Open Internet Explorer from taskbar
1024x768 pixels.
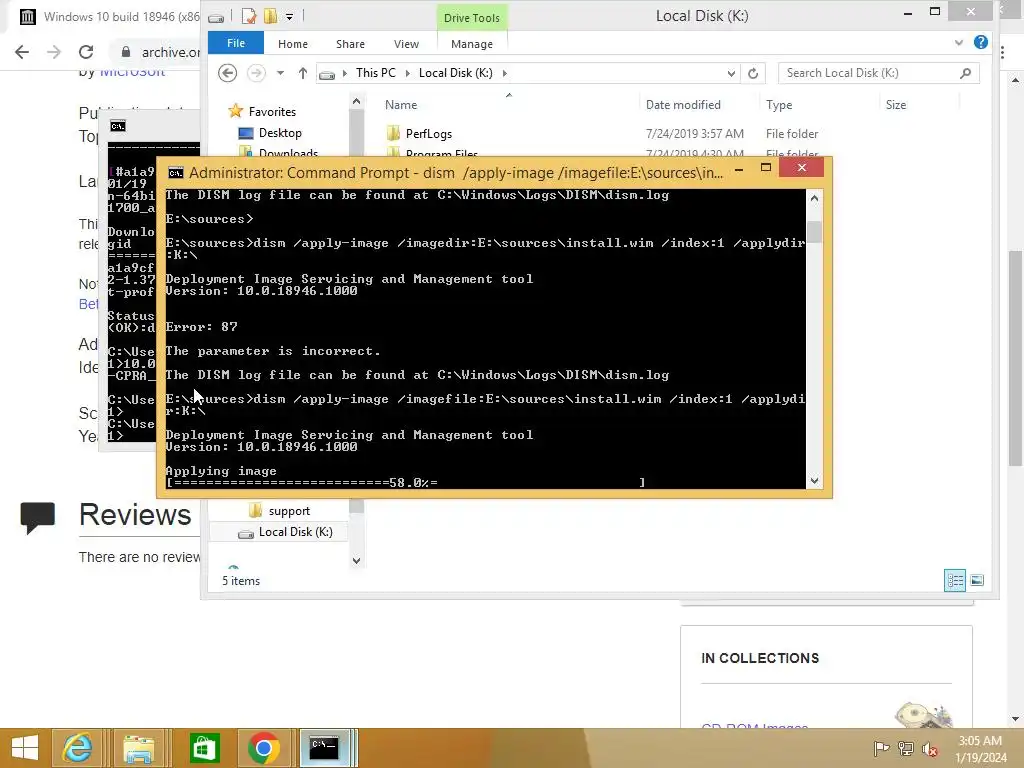click(77, 748)
